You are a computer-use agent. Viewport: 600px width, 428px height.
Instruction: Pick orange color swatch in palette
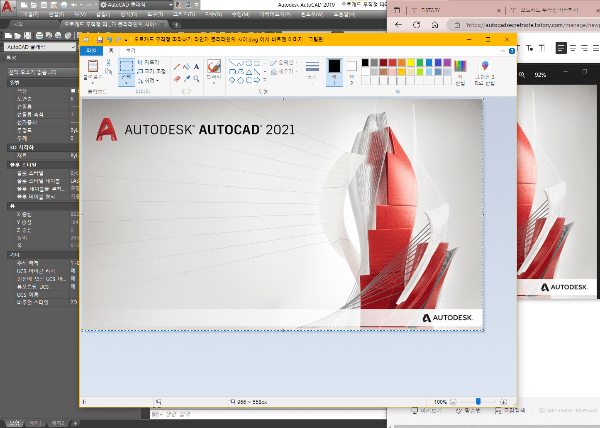[x=401, y=63]
